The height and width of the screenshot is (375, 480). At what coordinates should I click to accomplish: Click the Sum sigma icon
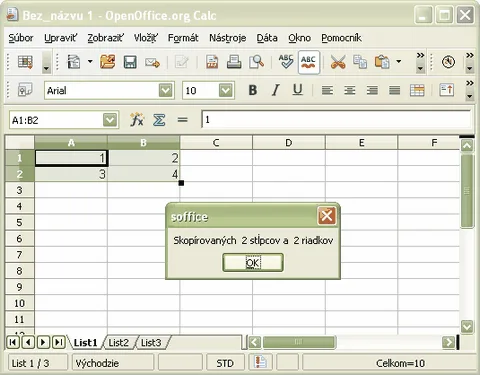coord(159,120)
